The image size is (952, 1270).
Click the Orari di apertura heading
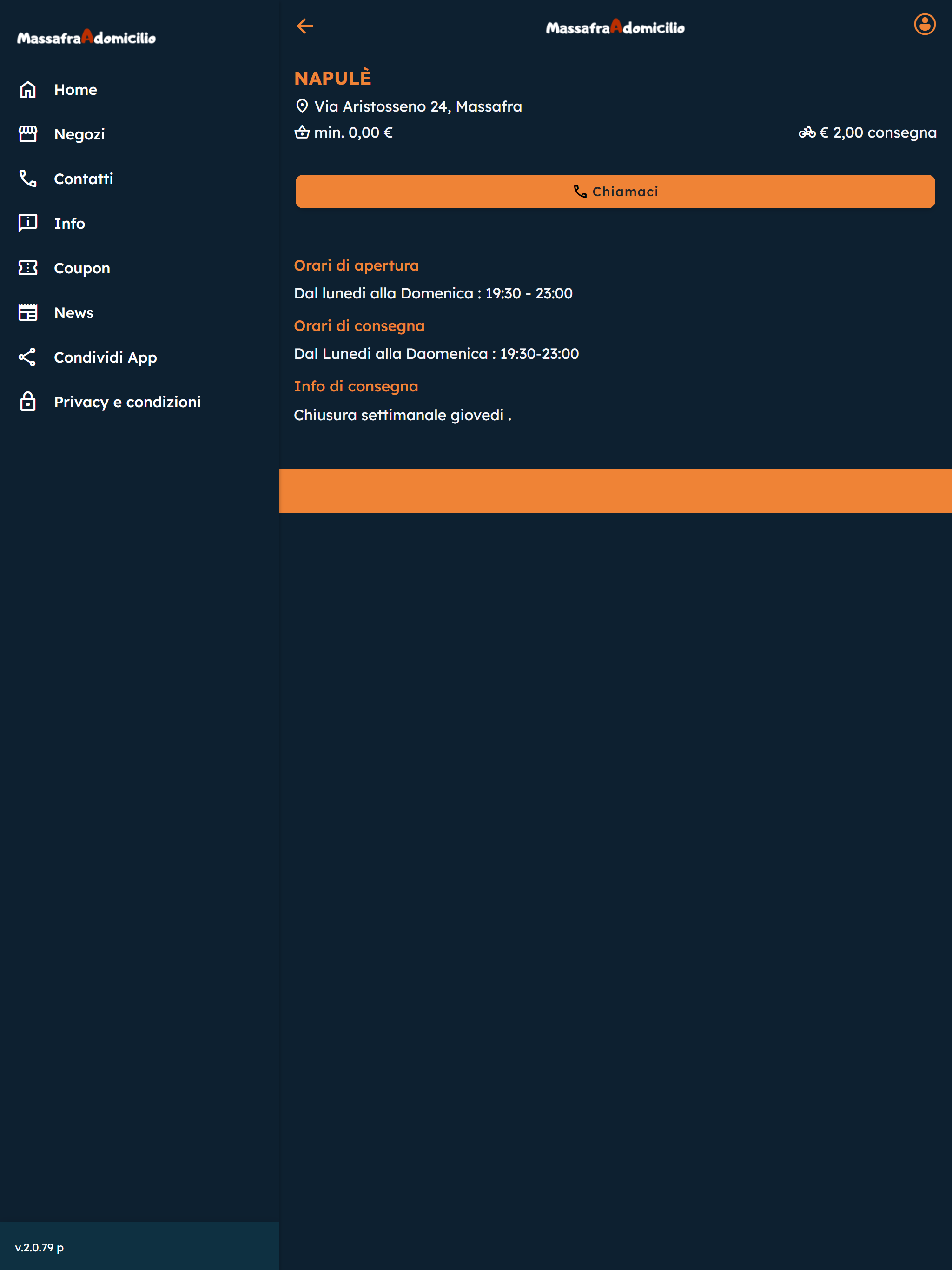357,265
